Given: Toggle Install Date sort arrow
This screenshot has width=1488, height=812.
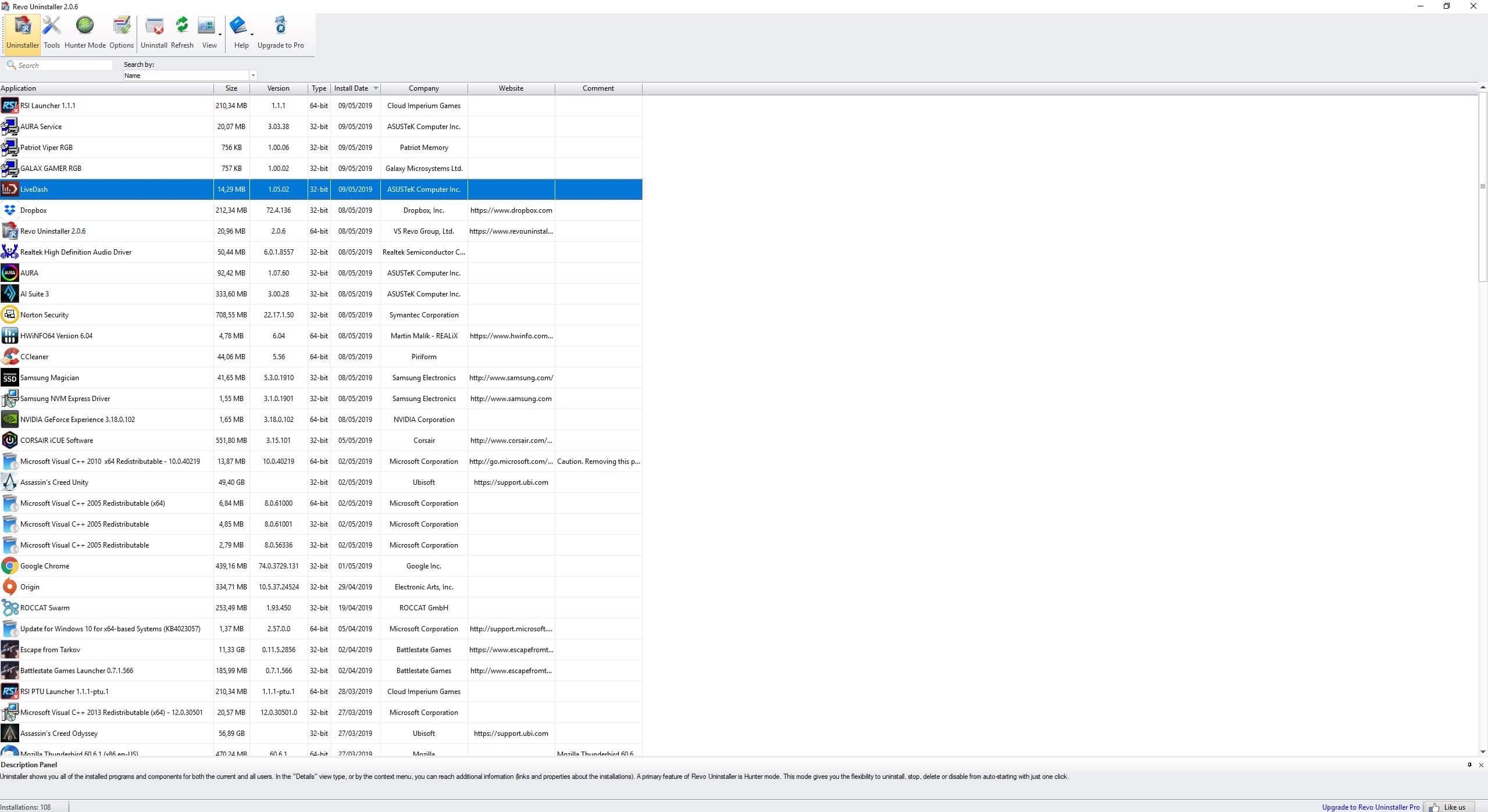Looking at the screenshot, I should click(376, 88).
